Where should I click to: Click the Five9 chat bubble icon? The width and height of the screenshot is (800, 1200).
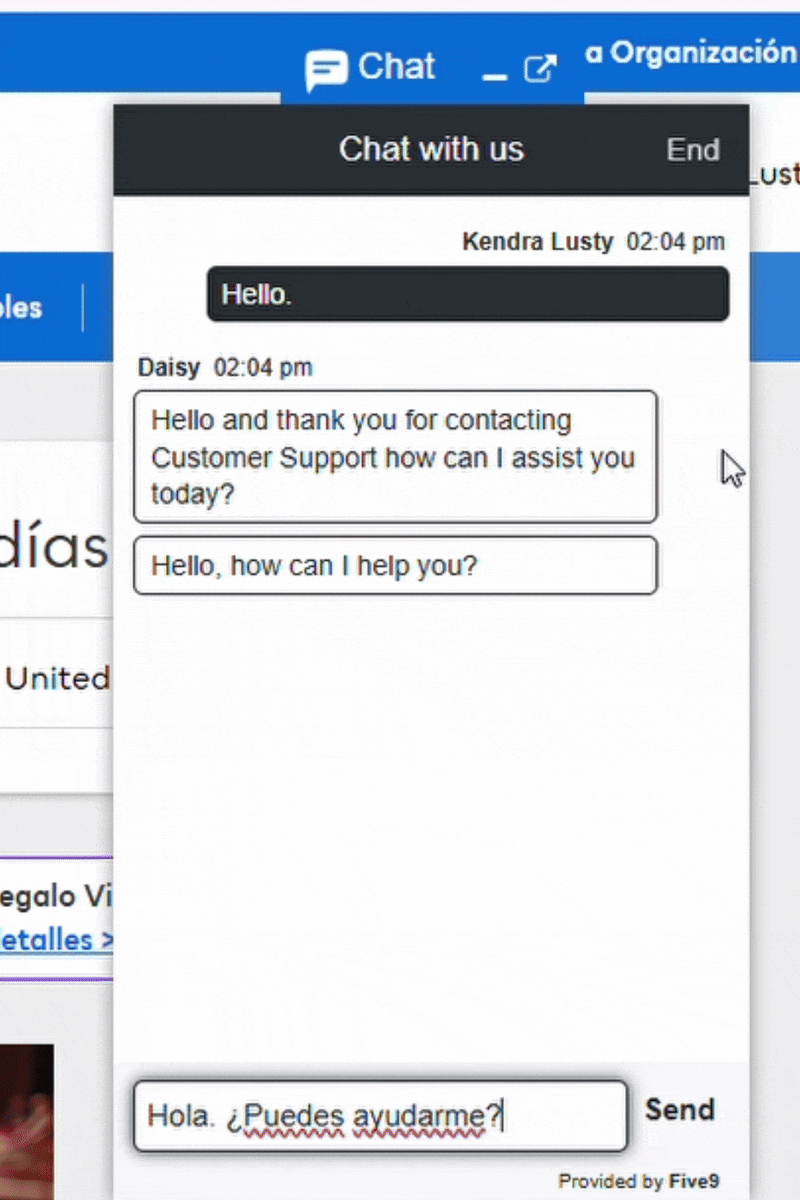[x=327, y=68]
